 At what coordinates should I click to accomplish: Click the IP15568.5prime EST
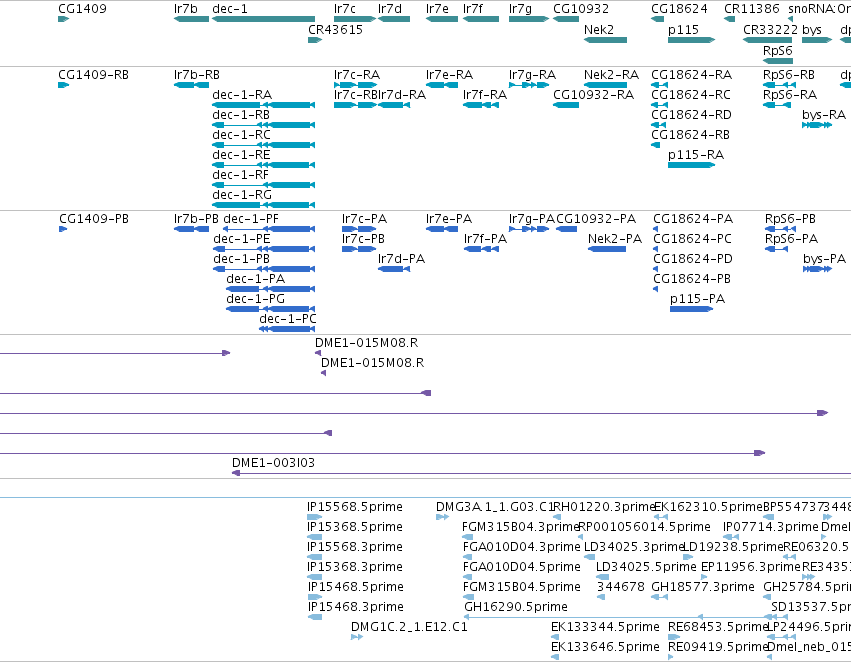[x=315, y=517]
